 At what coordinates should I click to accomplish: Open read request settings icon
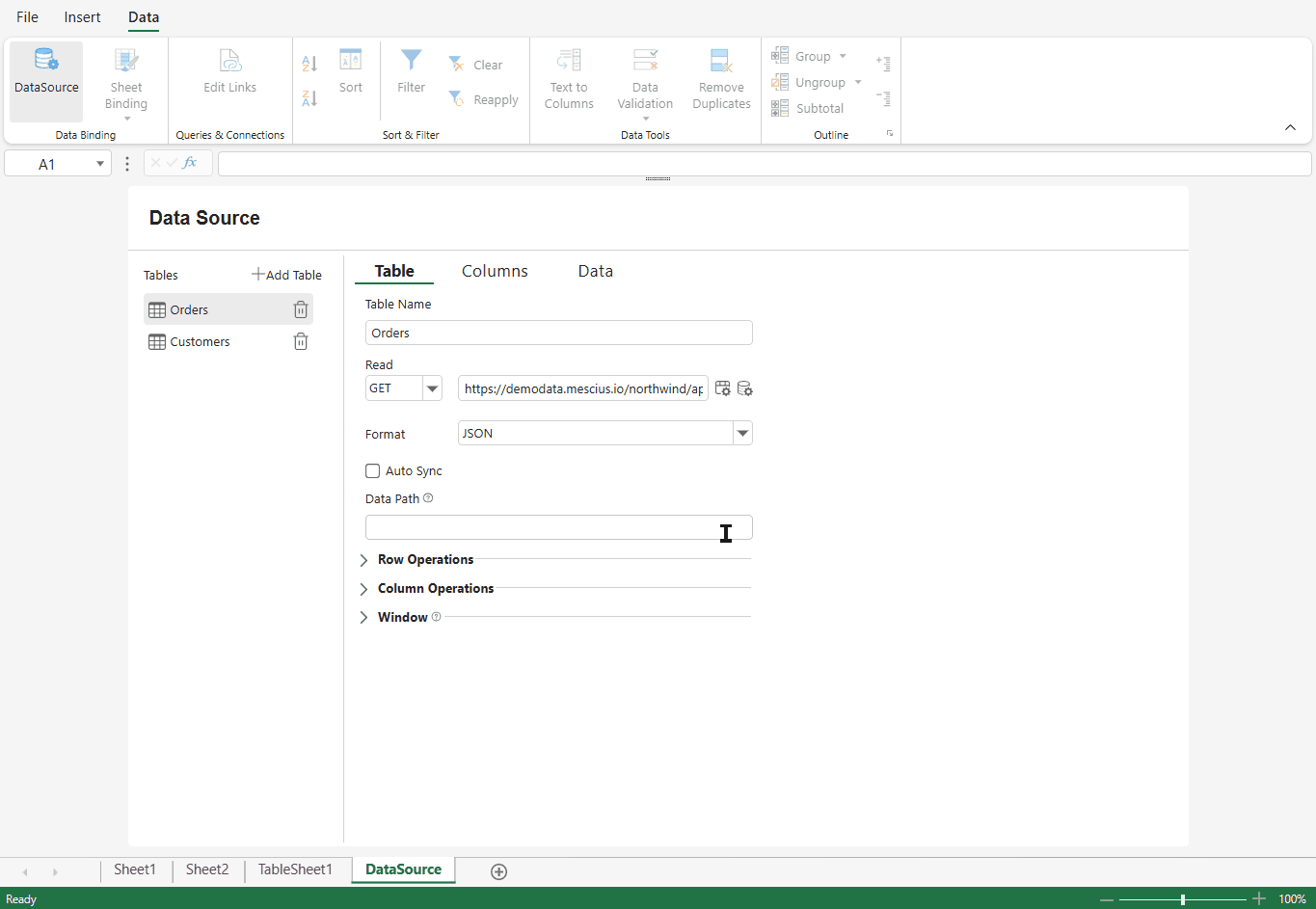[x=723, y=388]
